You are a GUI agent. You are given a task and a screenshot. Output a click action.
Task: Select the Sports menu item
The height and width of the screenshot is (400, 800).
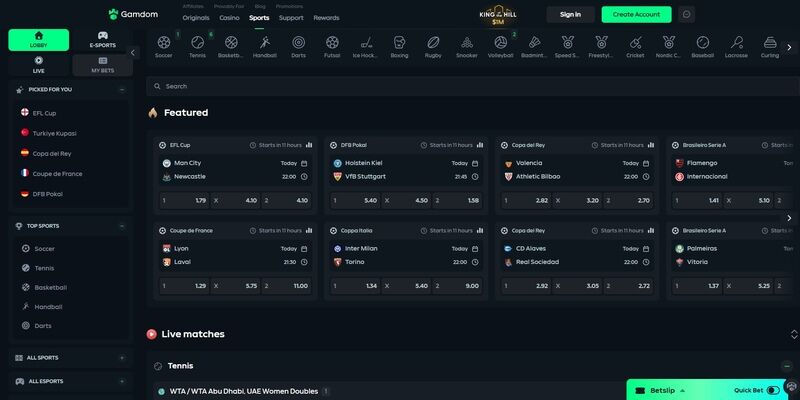(259, 18)
